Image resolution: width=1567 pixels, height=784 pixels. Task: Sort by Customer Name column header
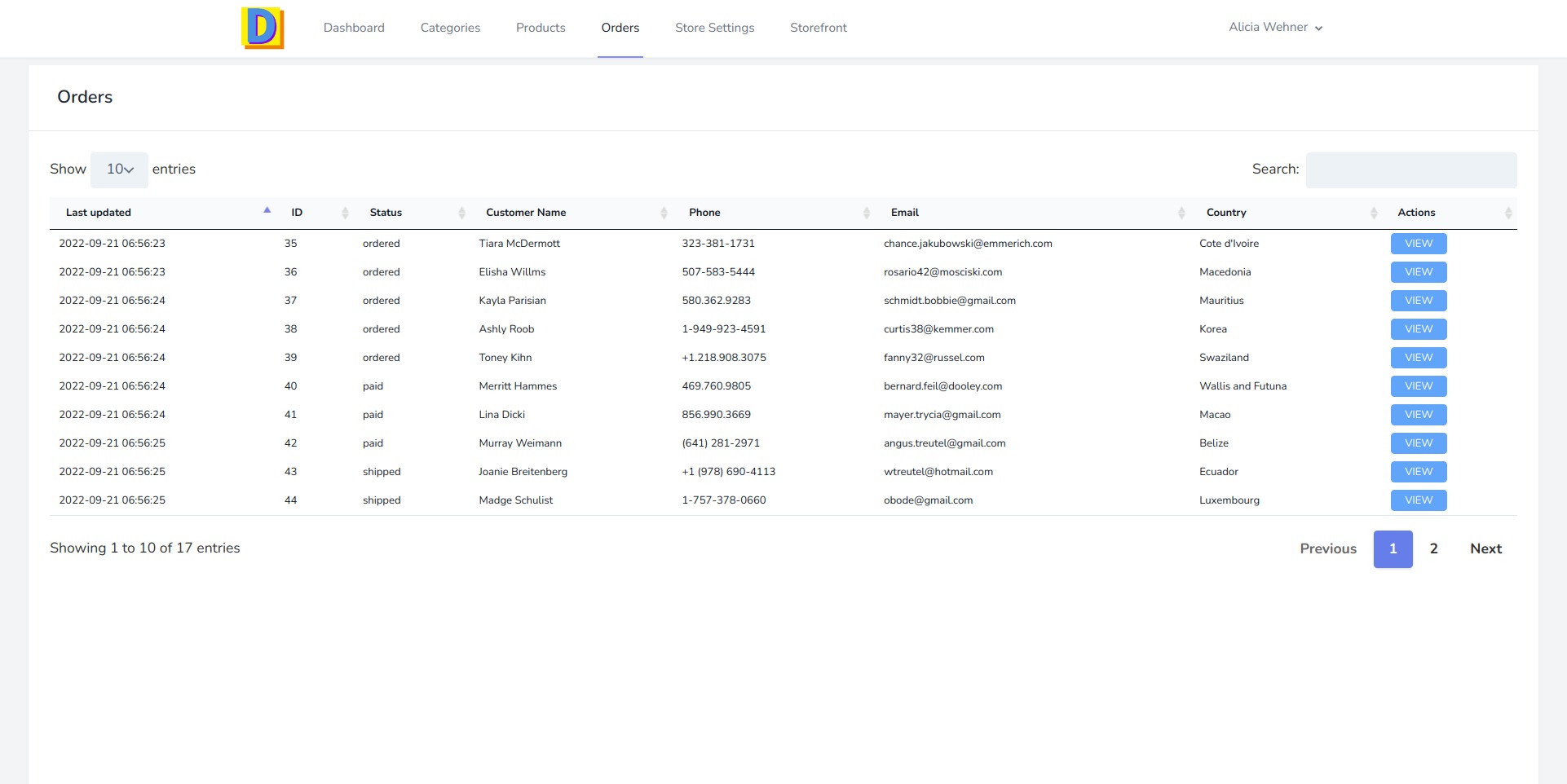pyautogui.click(x=572, y=213)
